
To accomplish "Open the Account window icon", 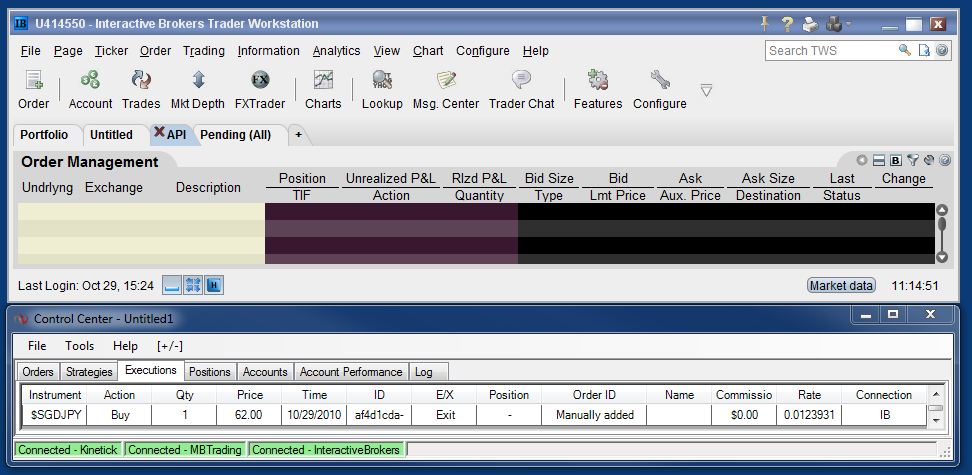I will click(90, 90).
